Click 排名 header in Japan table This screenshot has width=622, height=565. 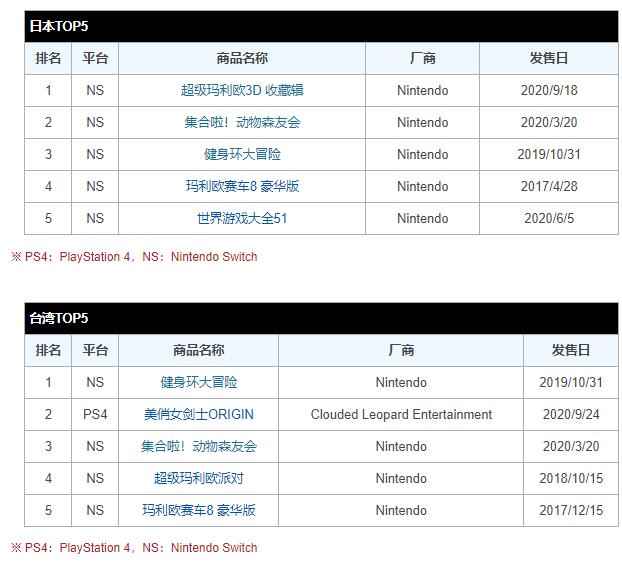48,58
